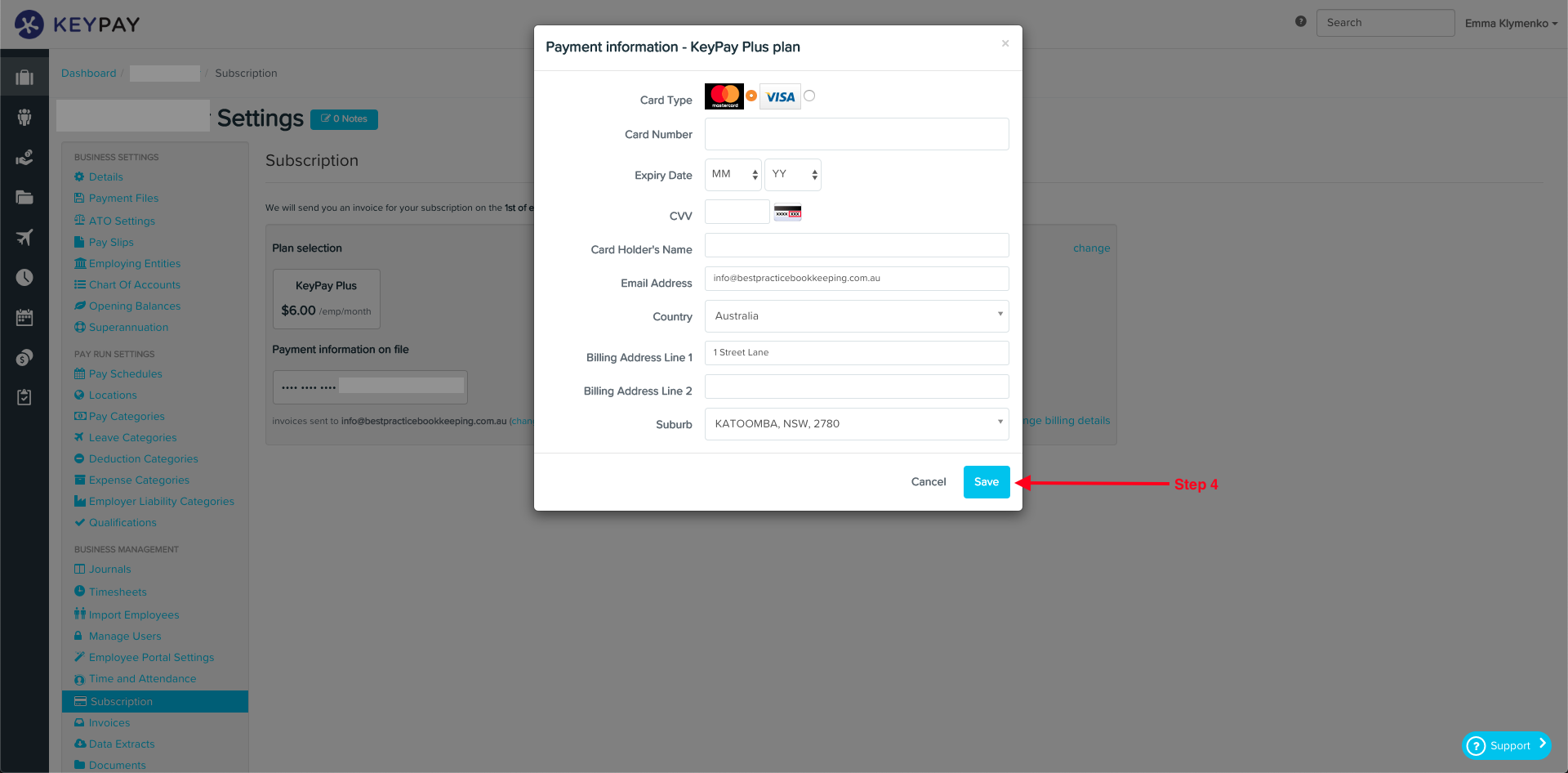The image size is (1568, 773).
Task: Click the change plan link
Action: (x=1091, y=248)
